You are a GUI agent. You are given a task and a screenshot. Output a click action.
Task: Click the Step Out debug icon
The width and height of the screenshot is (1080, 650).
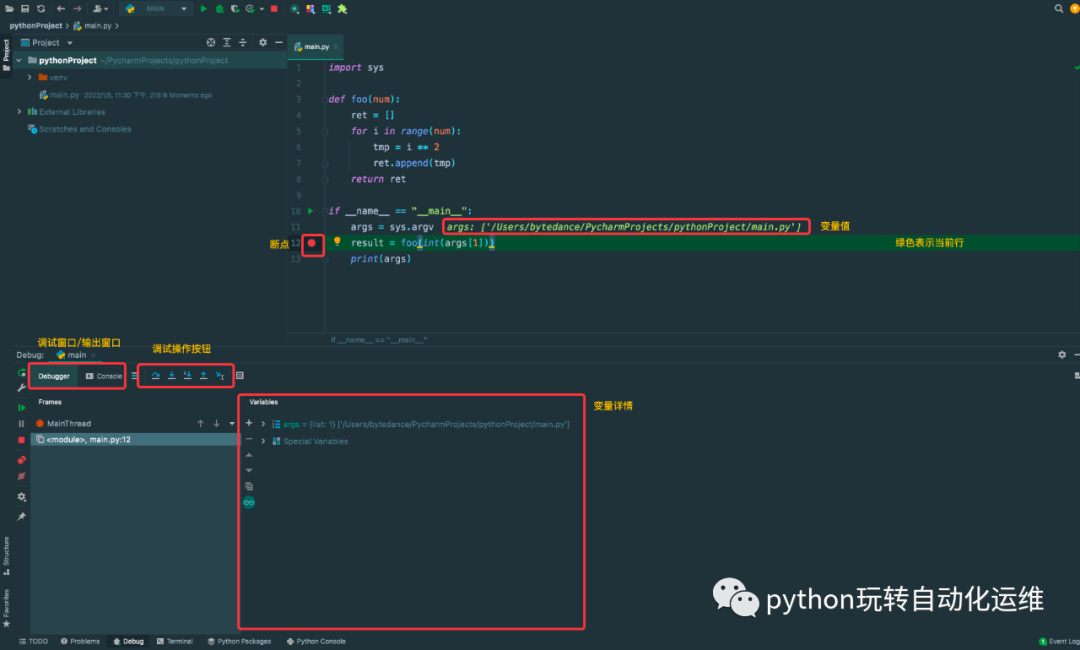pyautogui.click(x=204, y=375)
